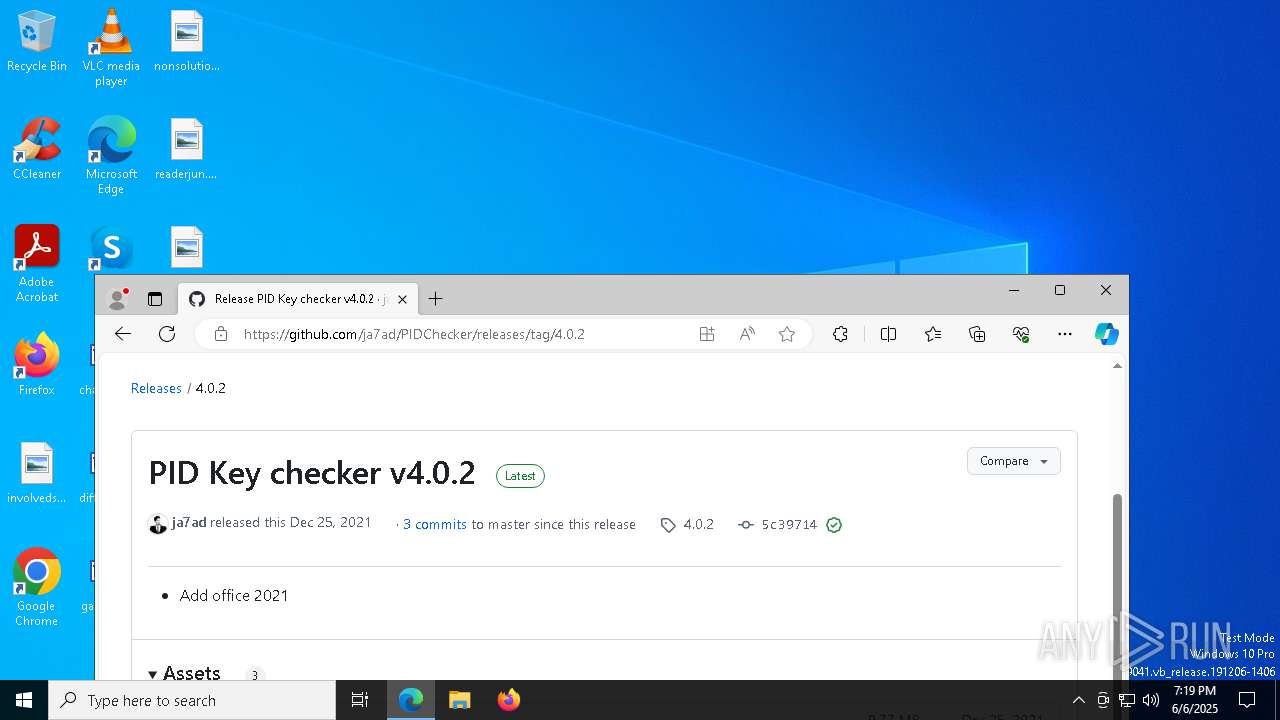Close the Release PID Key checker tab
Viewport: 1280px width, 720px height.
pyautogui.click(x=402, y=299)
